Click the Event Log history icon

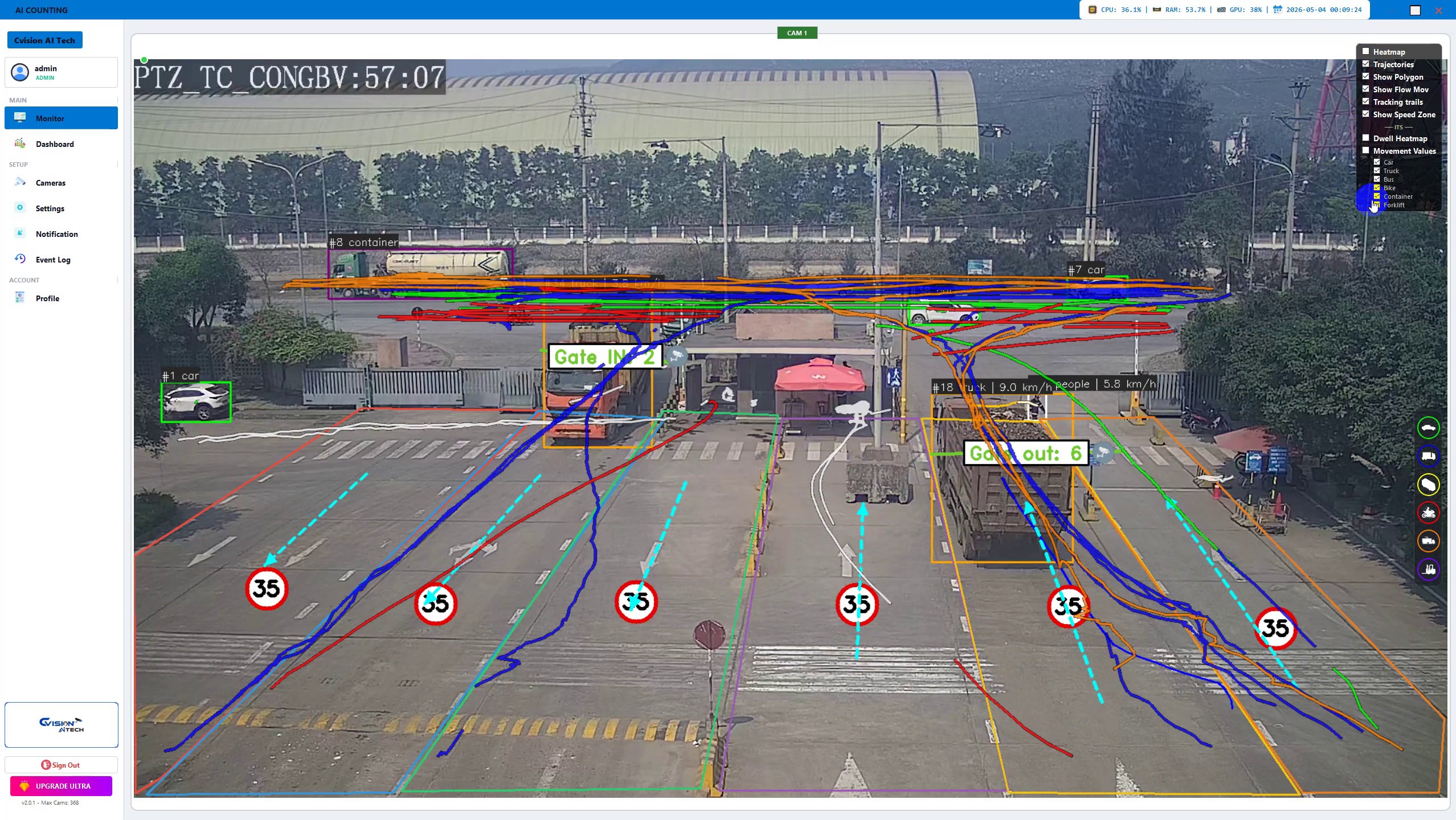click(20, 259)
